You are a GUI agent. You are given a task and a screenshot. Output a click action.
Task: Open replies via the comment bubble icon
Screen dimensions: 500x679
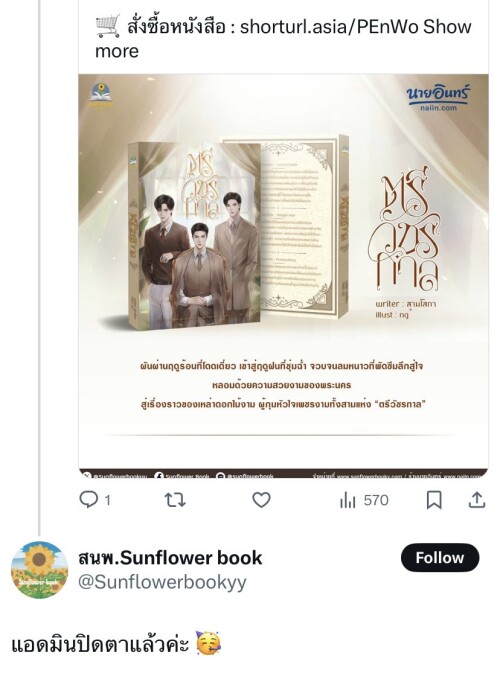tap(89, 500)
